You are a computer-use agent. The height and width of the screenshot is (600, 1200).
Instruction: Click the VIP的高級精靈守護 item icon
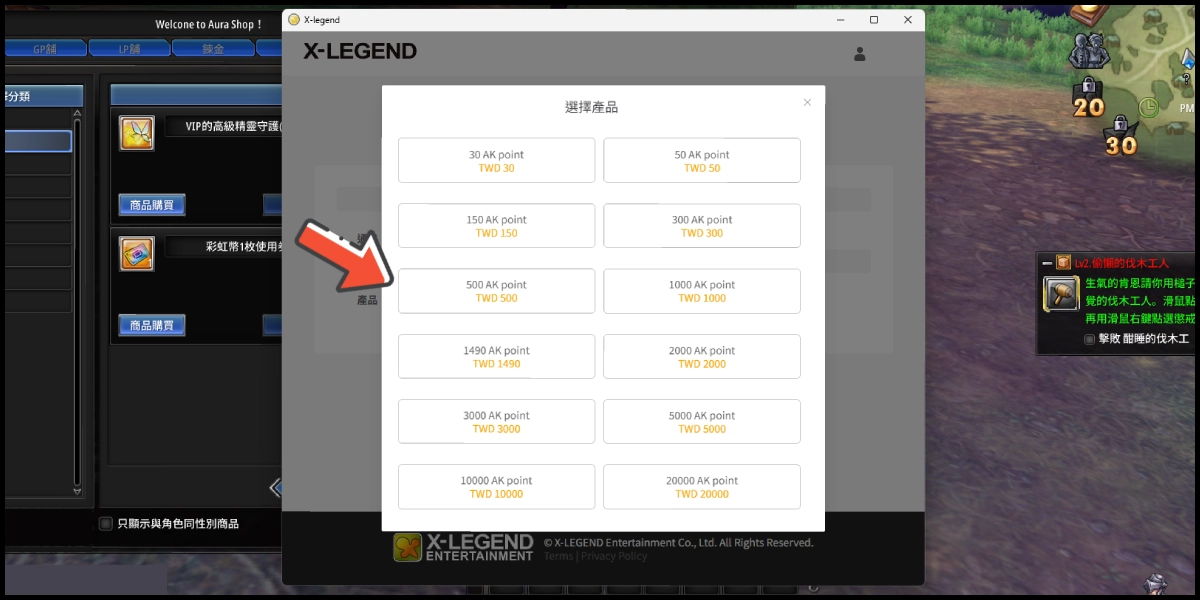tap(137, 133)
